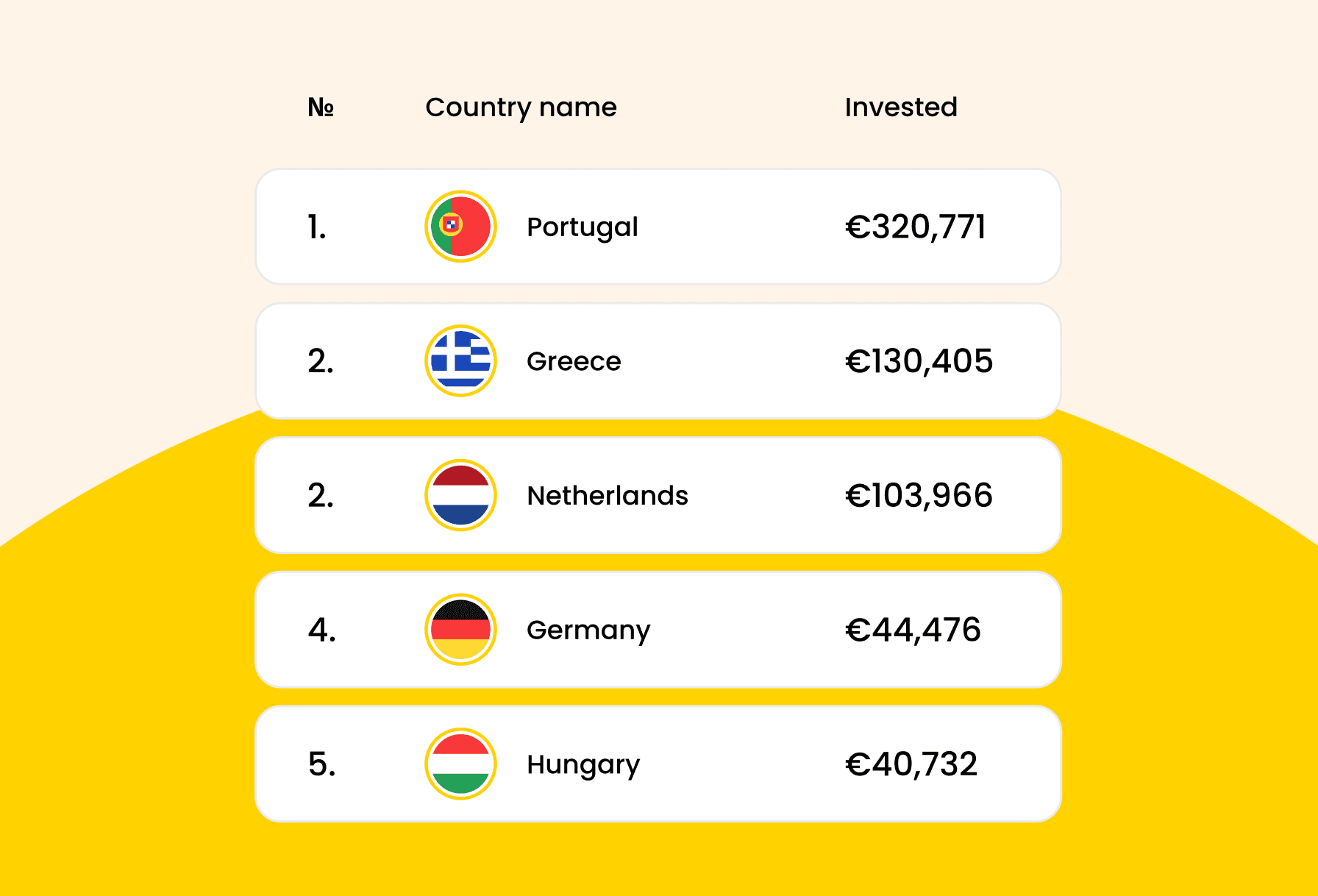Click the €44,476 invested amount
This screenshot has height=896, width=1318.
pyautogui.click(x=913, y=630)
